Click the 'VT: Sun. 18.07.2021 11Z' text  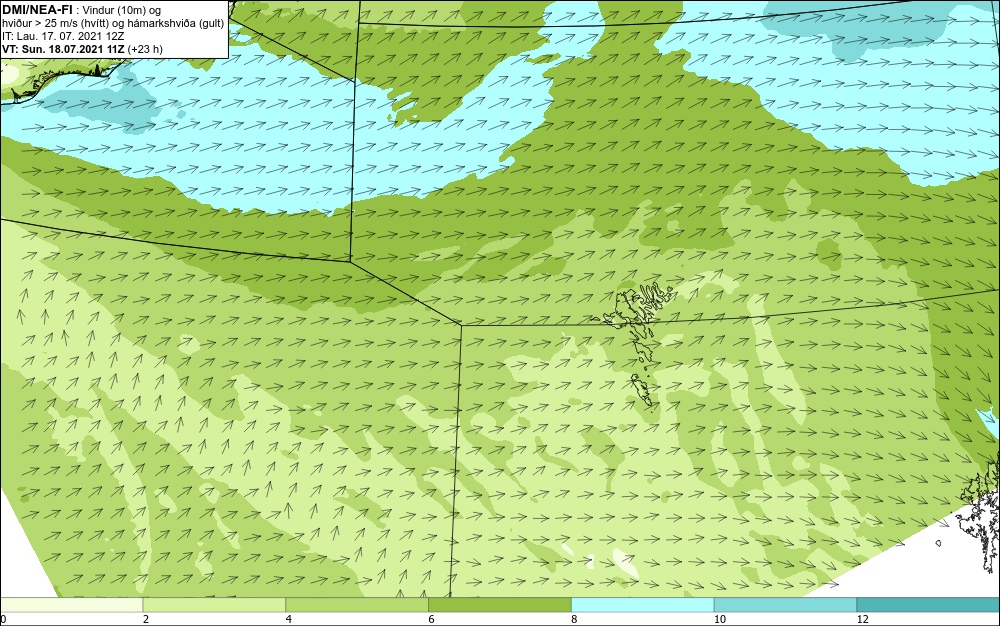(x=64, y=49)
